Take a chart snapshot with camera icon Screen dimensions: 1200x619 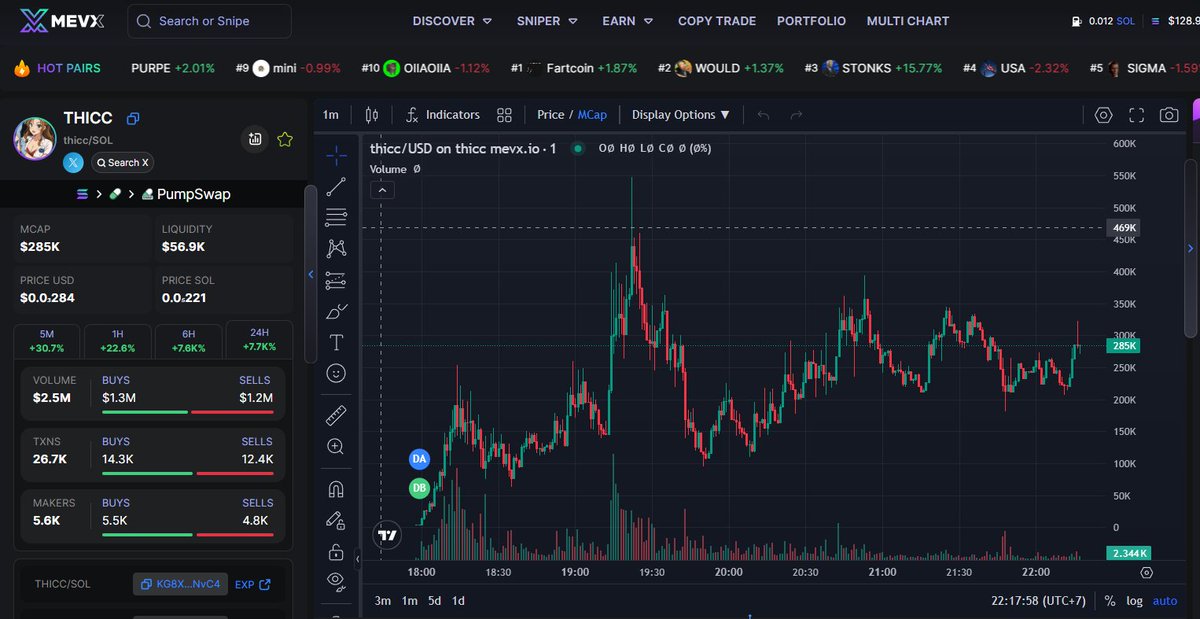point(1169,115)
